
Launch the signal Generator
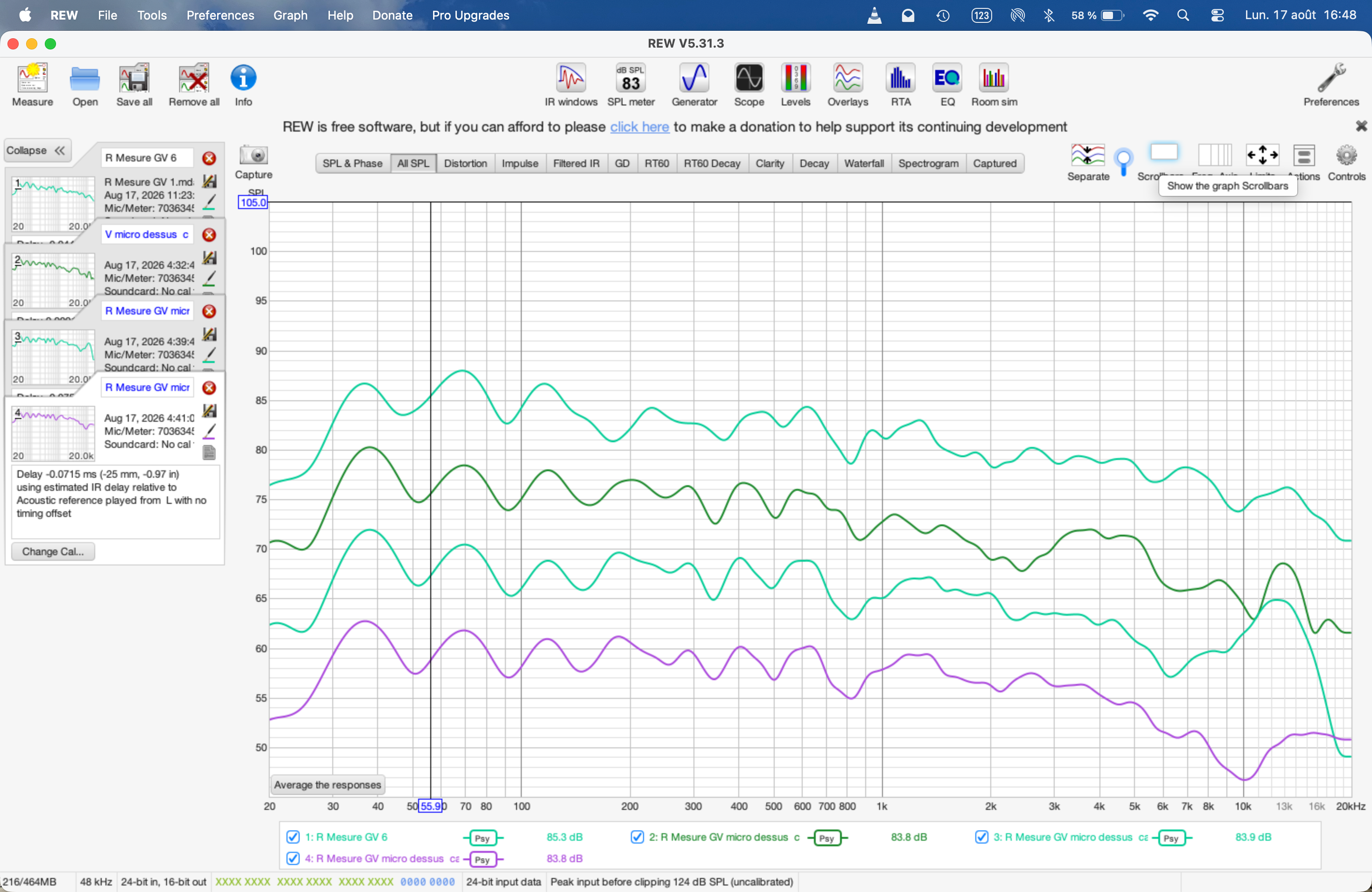point(694,85)
